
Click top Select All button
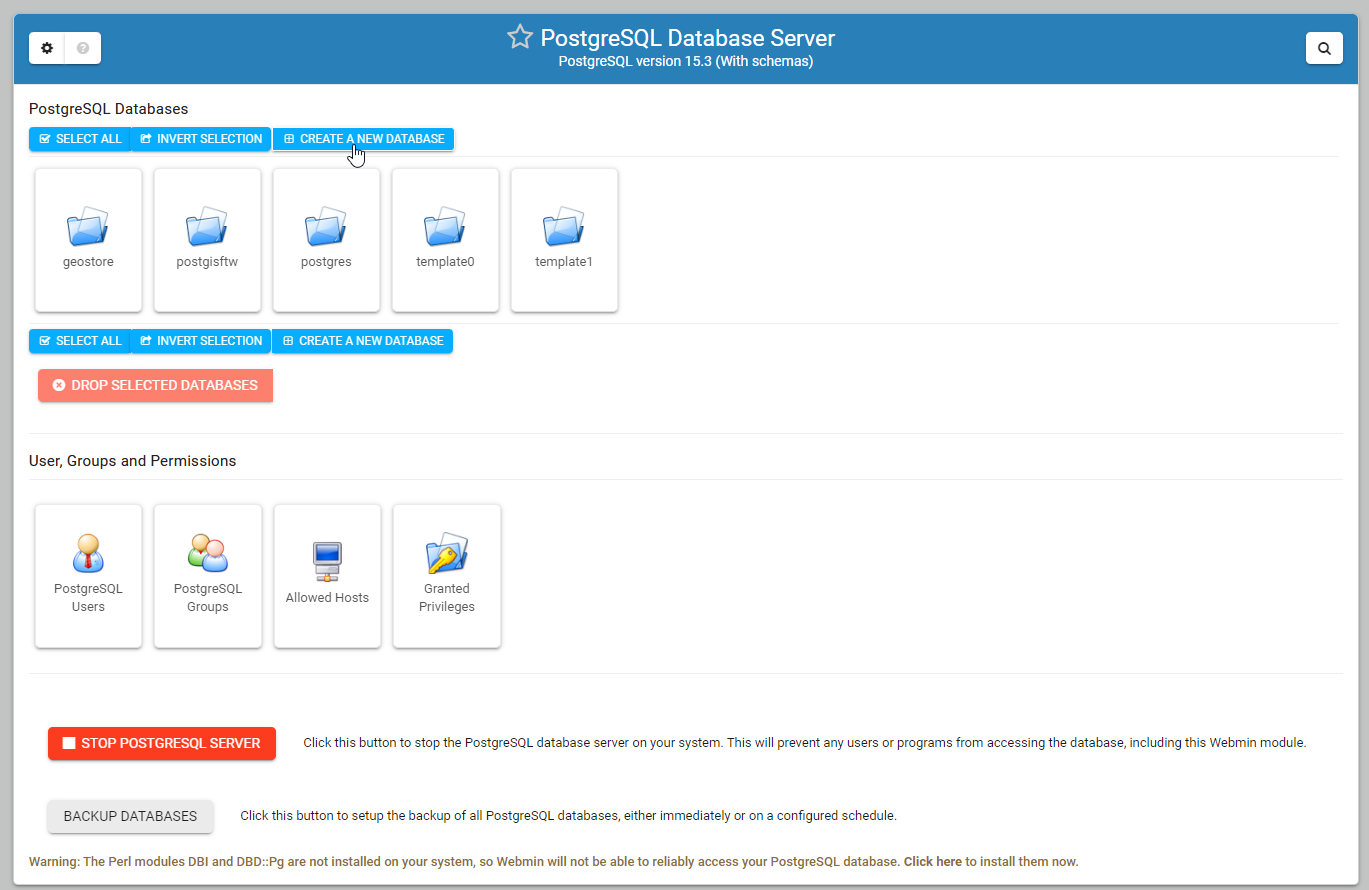80,139
